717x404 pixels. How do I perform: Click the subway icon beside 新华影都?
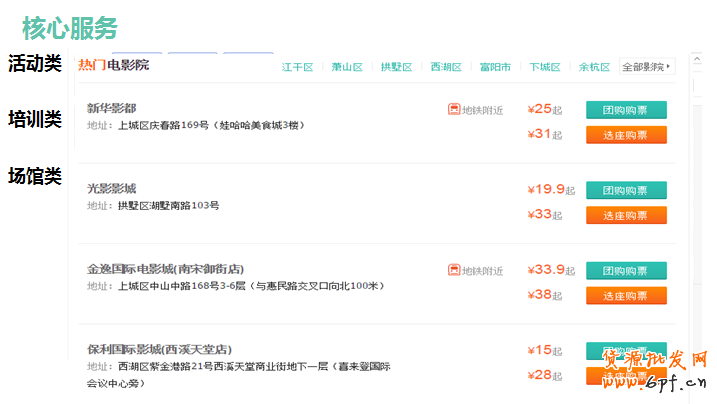(x=454, y=109)
